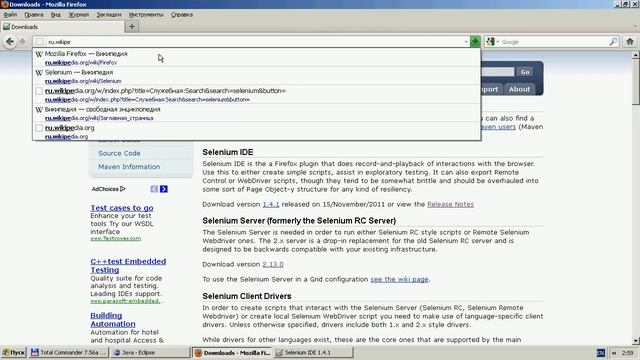This screenshot has height=360, width=640.
Task: Click the green Go arrow in address bar
Action: [475, 42]
